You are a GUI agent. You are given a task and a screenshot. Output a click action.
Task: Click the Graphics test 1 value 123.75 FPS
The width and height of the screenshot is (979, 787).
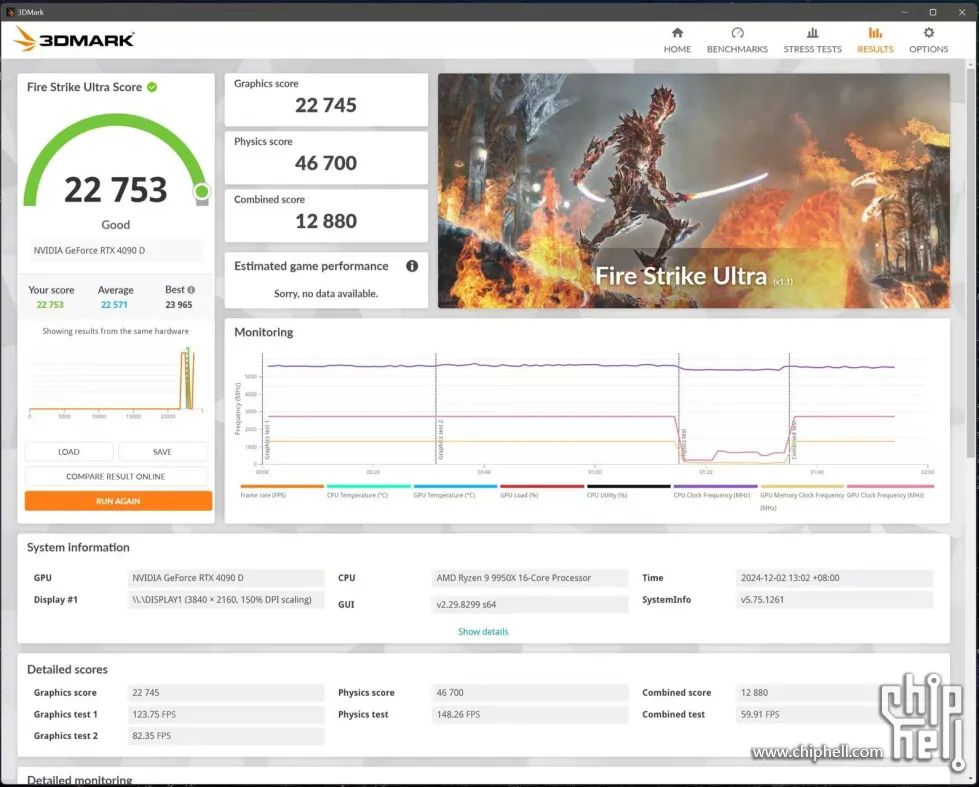226,714
